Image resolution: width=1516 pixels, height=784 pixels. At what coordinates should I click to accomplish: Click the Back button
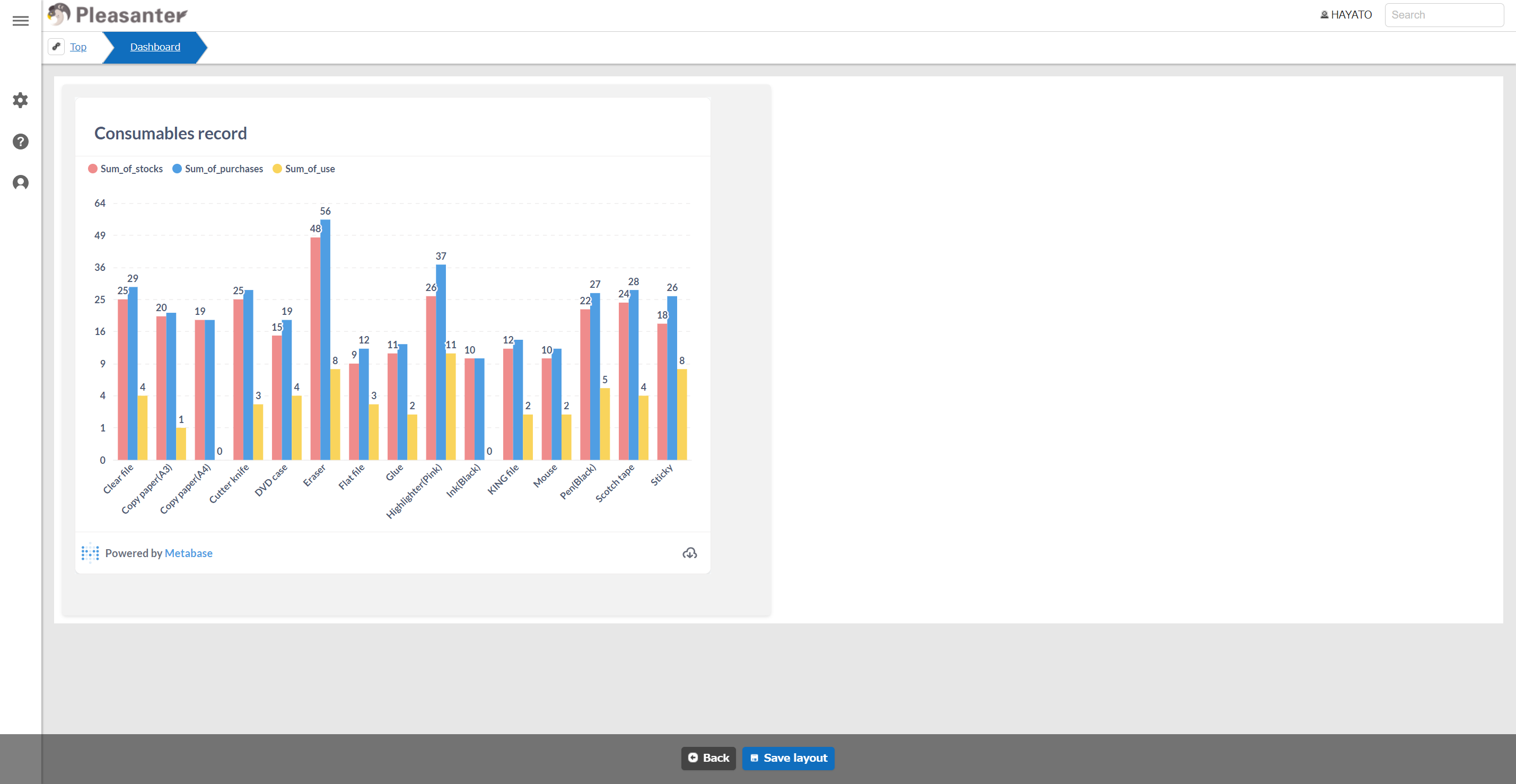coord(708,758)
